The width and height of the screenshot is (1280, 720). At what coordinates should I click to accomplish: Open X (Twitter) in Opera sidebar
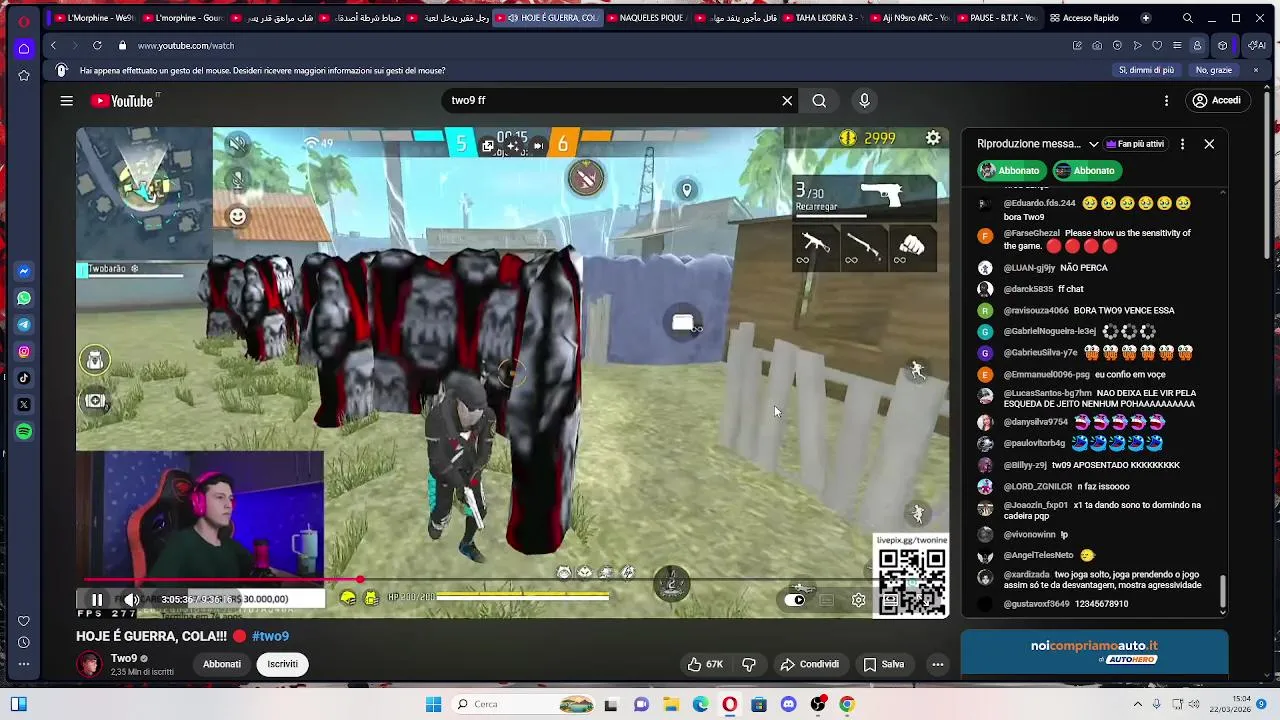coord(24,405)
